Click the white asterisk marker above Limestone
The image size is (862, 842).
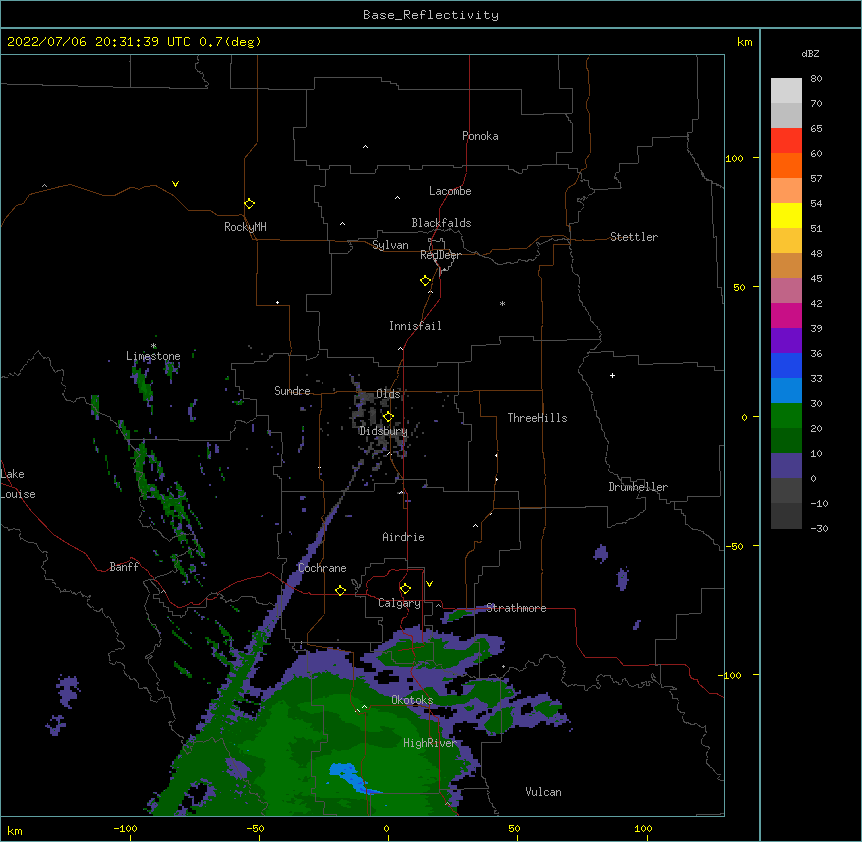(x=154, y=346)
